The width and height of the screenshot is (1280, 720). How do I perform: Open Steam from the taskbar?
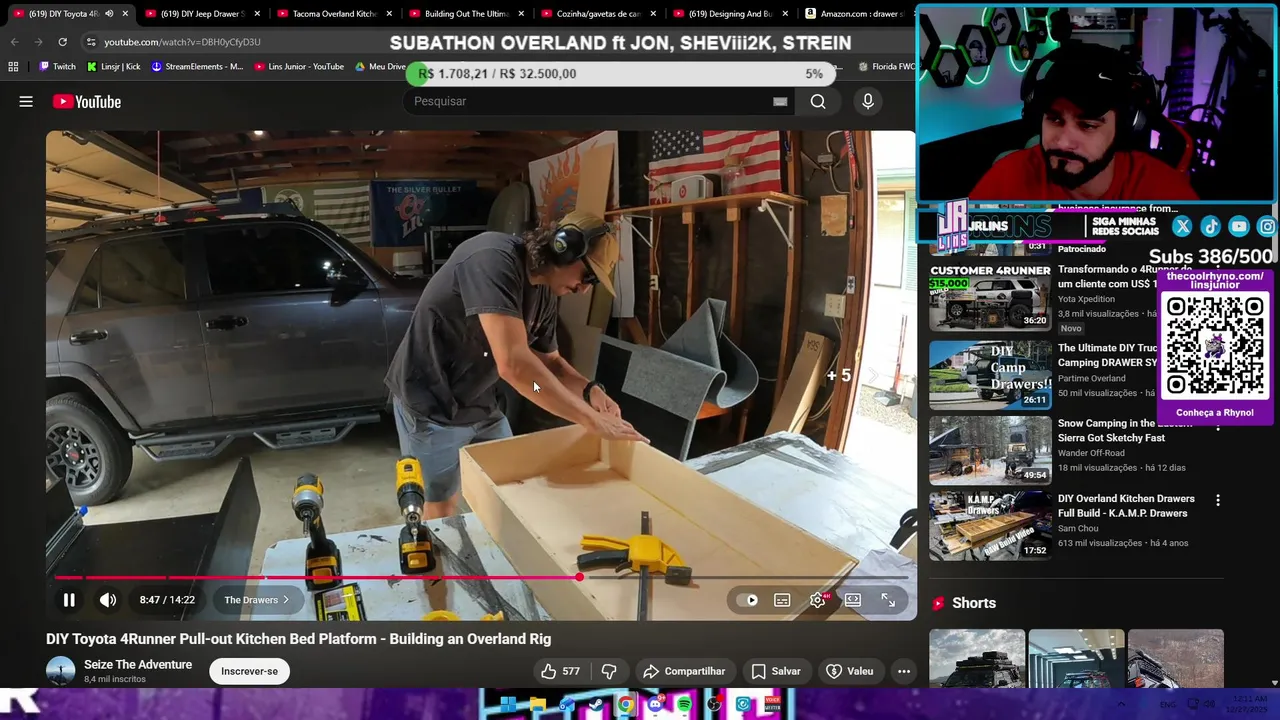597,705
